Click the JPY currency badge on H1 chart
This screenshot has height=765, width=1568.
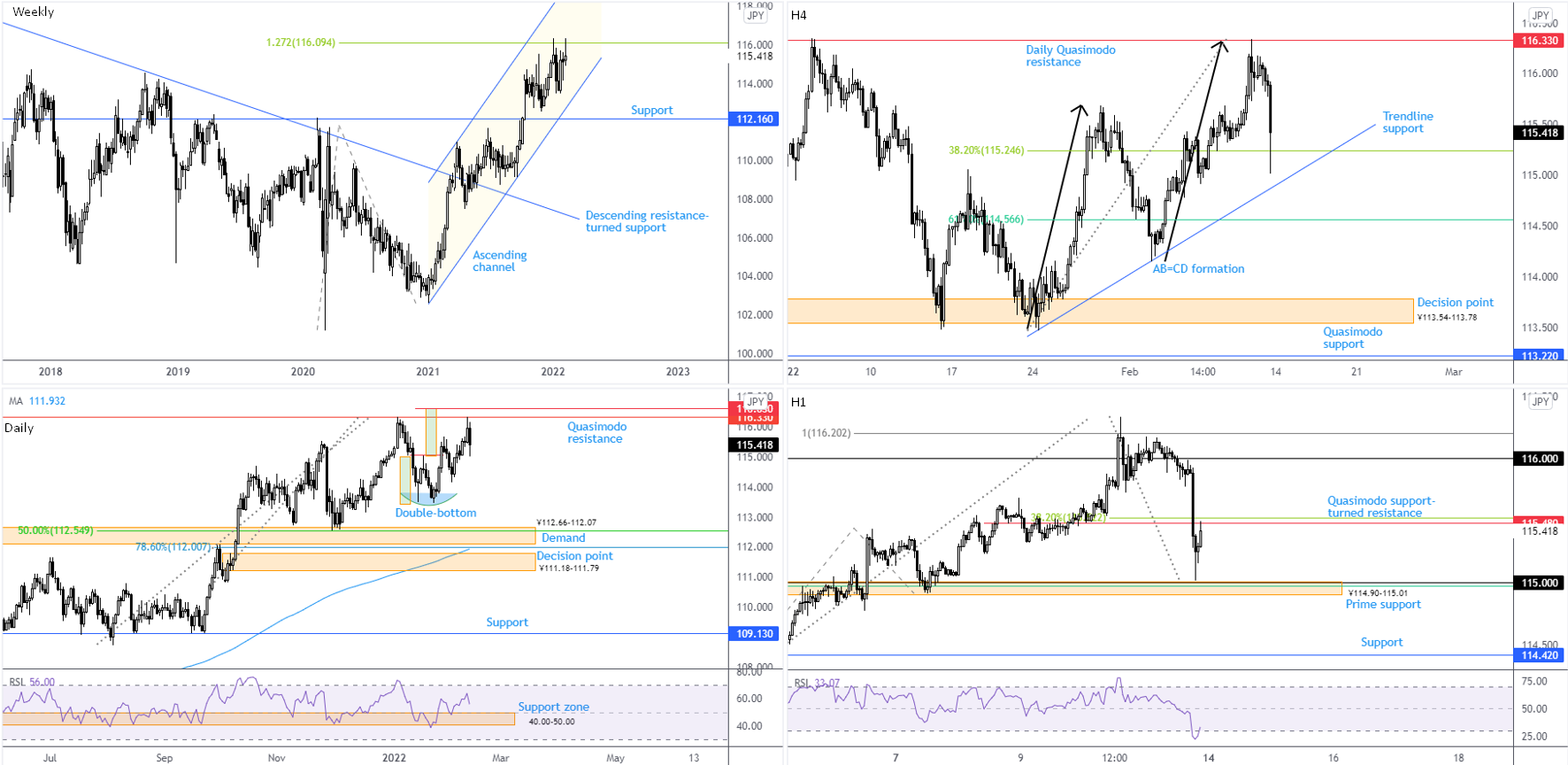click(1541, 401)
